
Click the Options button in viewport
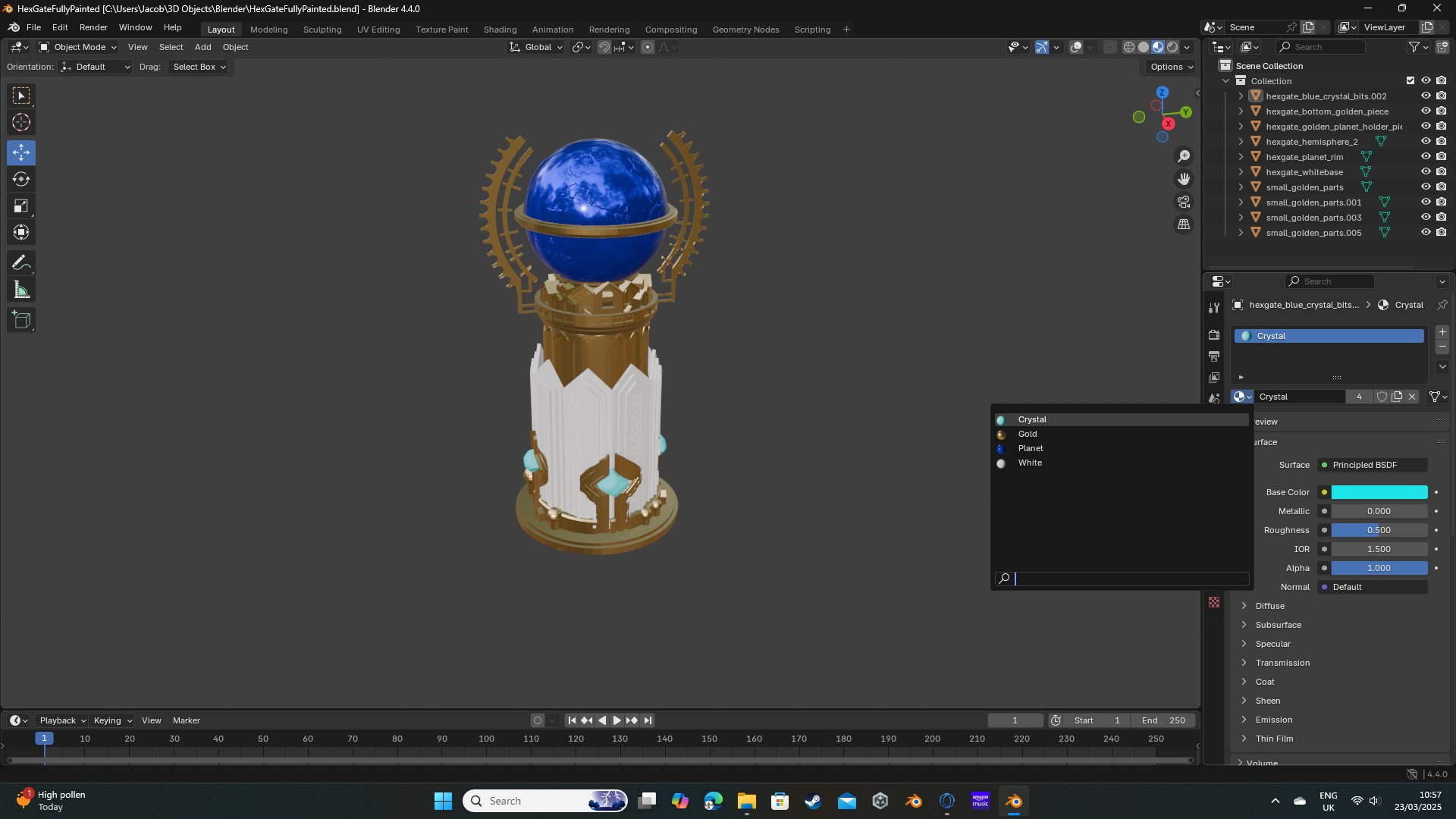[1172, 67]
